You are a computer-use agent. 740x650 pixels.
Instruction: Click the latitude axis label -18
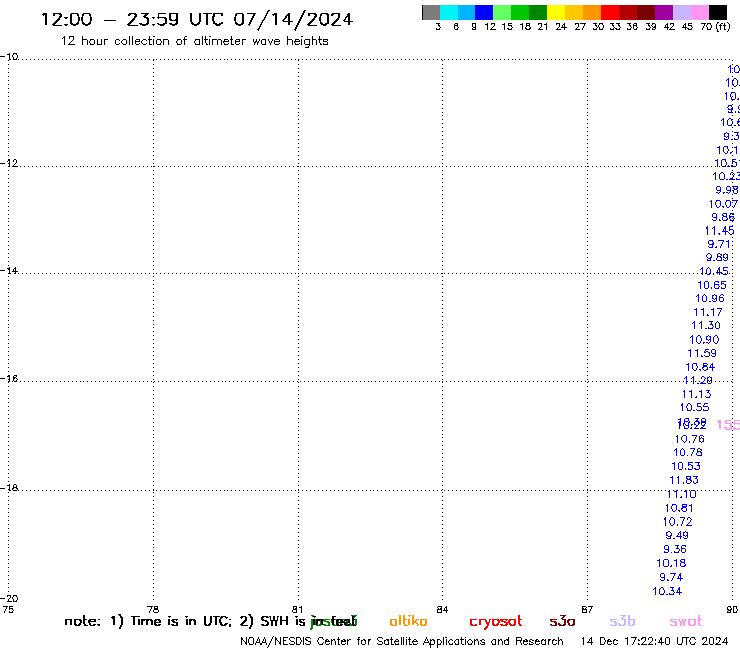click(9, 488)
